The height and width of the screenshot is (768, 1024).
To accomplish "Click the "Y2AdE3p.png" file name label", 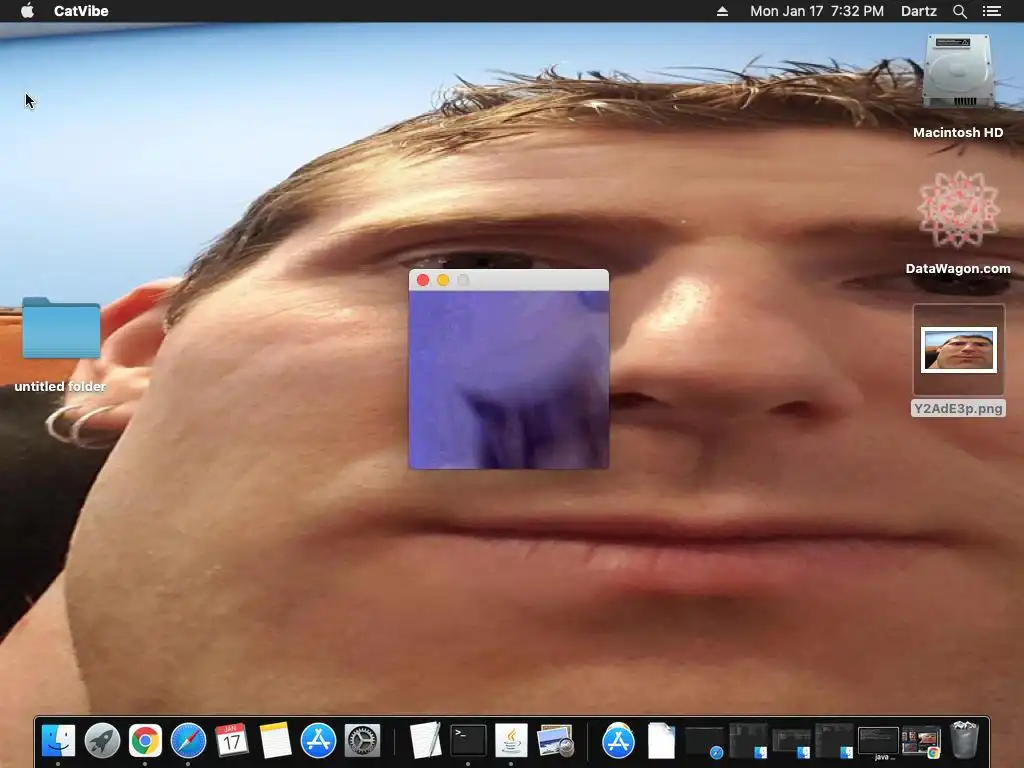I will [958, 408].
